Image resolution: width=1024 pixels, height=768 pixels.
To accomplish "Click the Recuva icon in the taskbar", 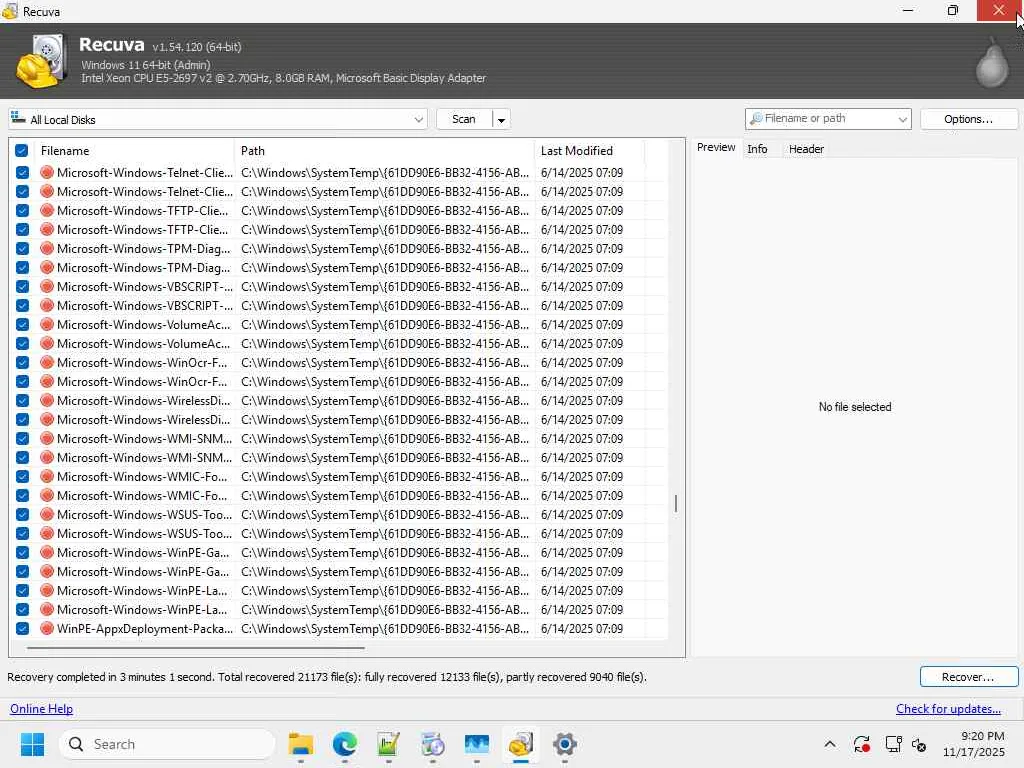I will 520,744.
